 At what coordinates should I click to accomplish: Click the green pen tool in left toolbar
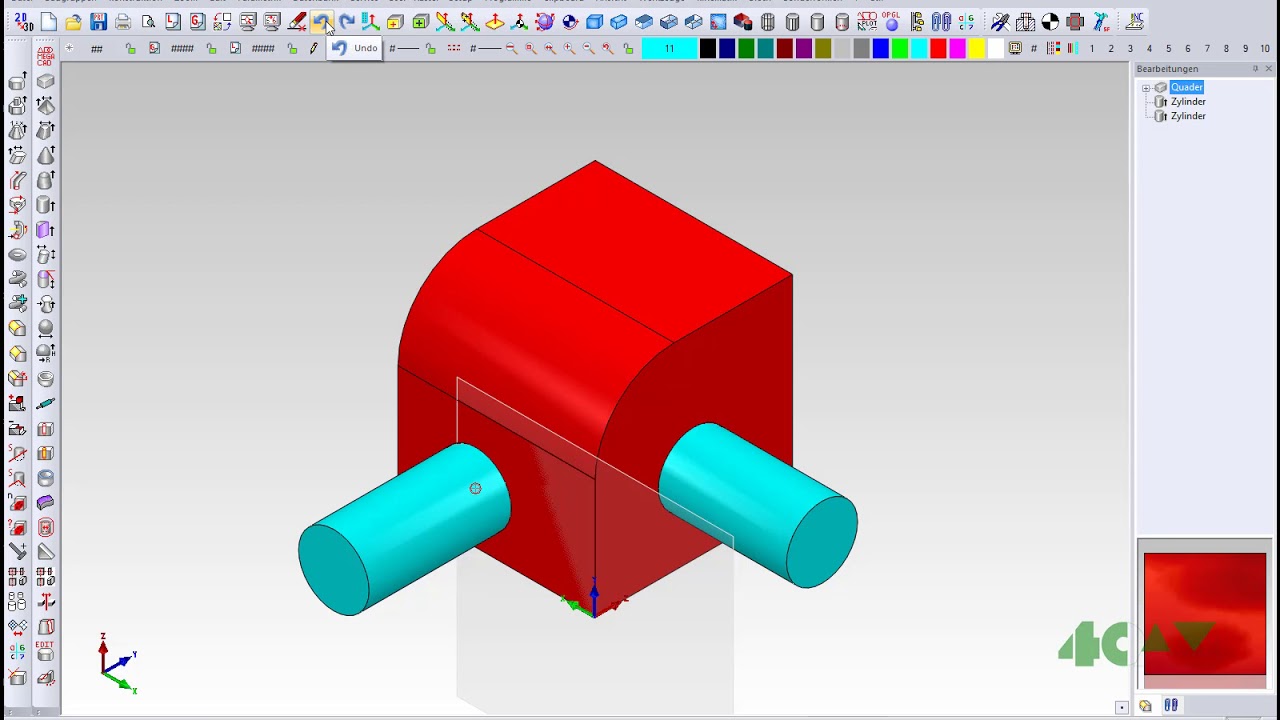click(45, 403)
